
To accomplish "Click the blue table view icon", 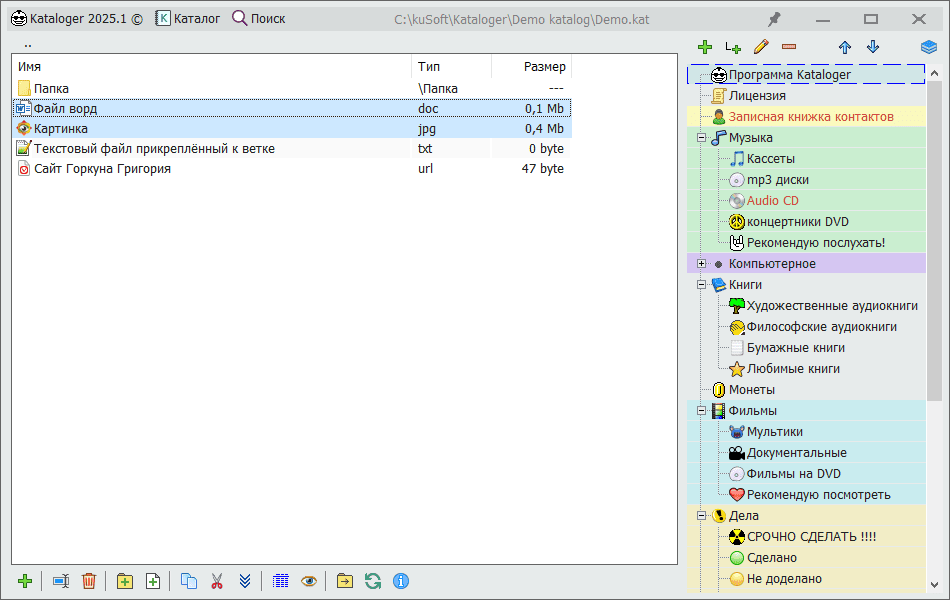I will (281, 581).
